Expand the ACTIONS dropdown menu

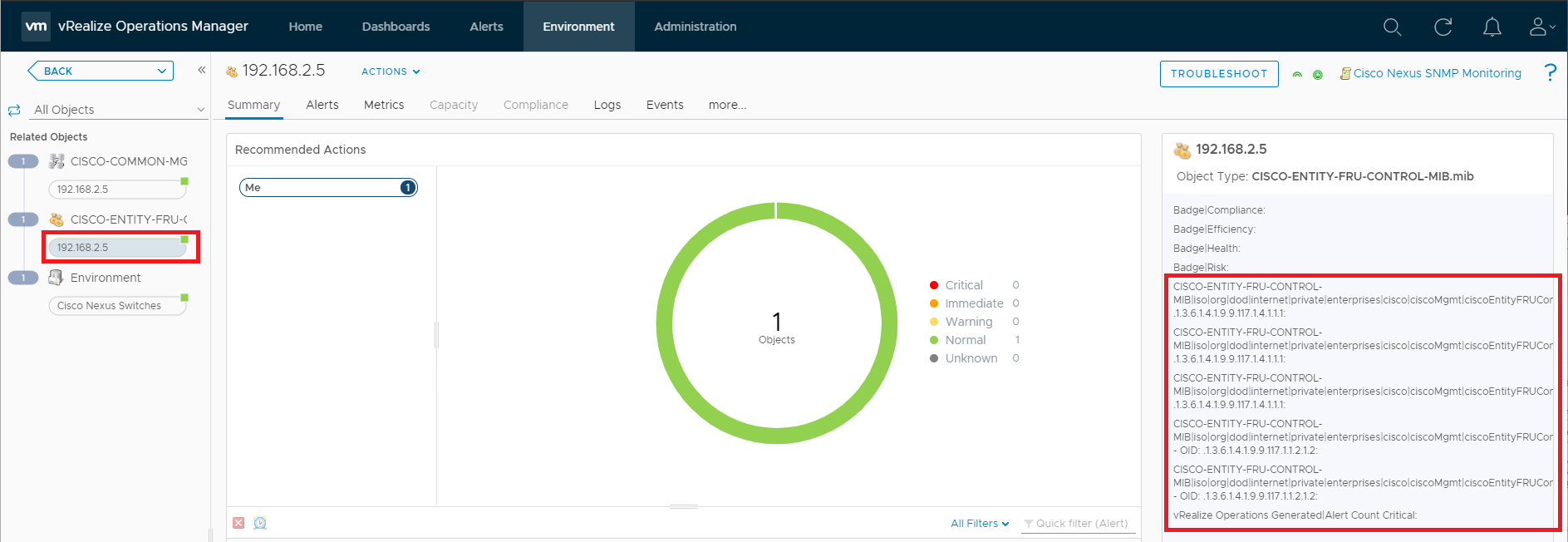click(391, 71)
